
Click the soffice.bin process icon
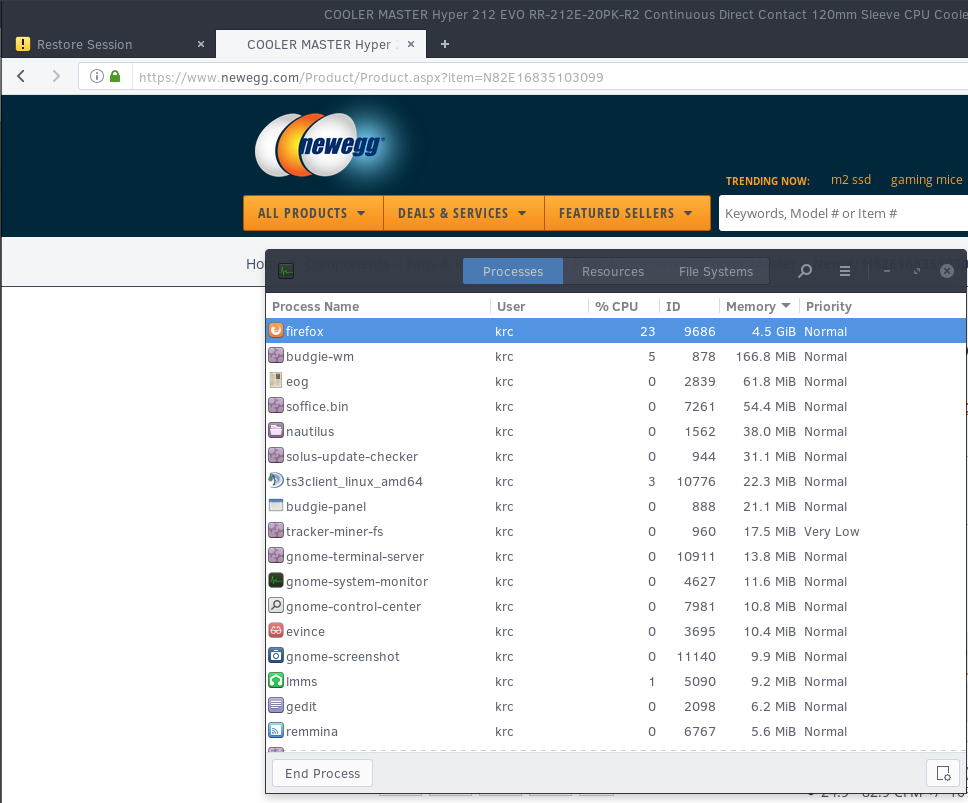click(x=276, y=406)
